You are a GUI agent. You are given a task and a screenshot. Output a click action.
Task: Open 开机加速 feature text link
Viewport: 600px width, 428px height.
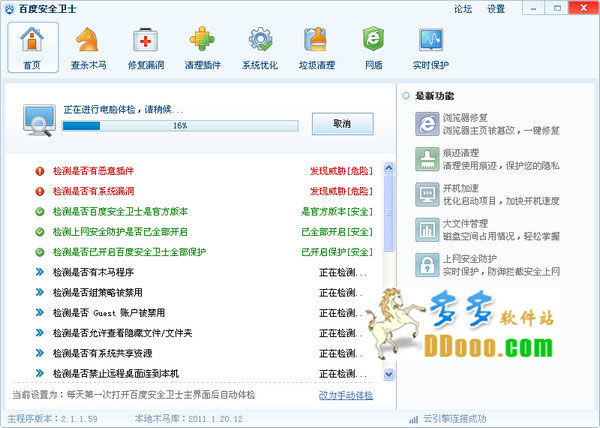461,188
